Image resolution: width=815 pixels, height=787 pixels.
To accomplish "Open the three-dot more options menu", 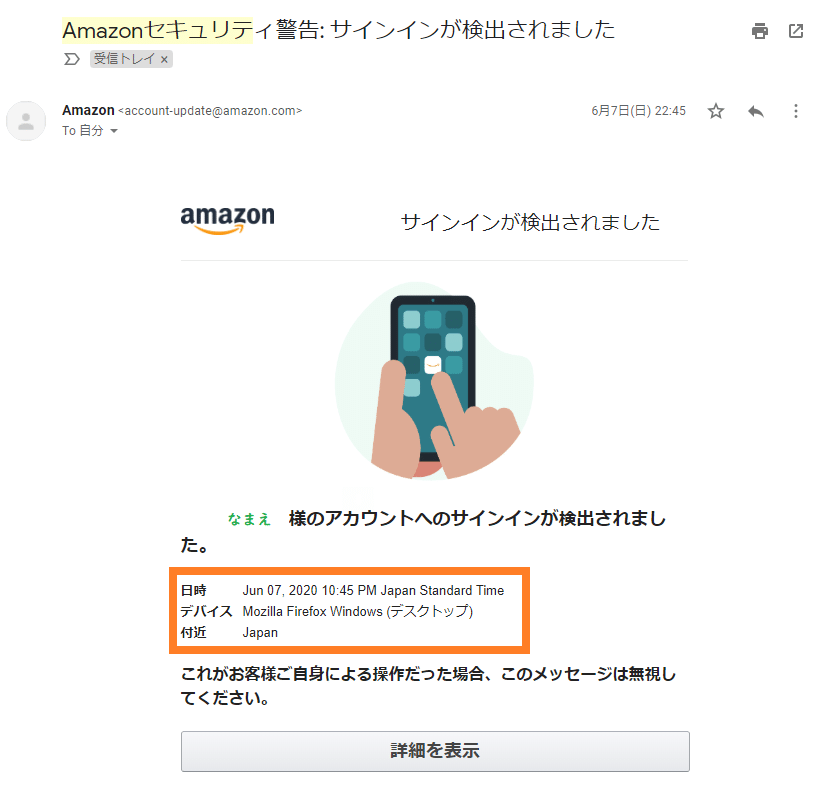I will point(795,111).
